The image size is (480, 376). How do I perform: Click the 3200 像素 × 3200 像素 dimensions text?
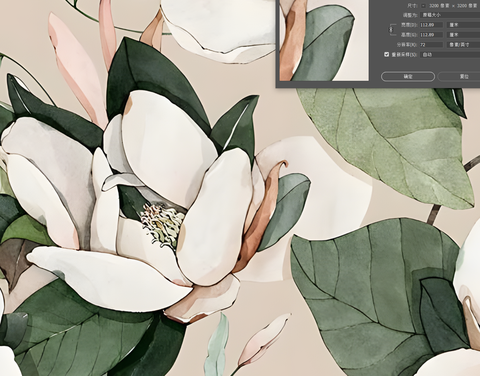453,6
